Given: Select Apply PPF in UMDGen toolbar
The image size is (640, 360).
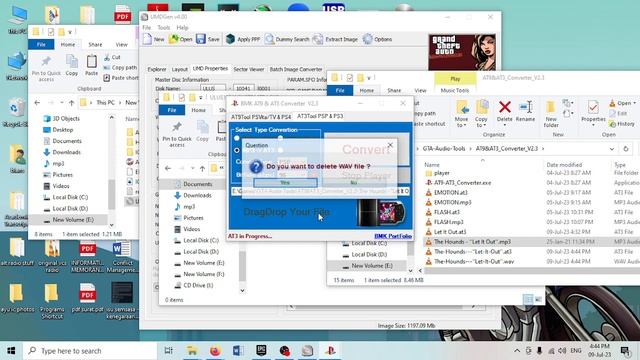Looking at the screenshot, I should (243, 39).
